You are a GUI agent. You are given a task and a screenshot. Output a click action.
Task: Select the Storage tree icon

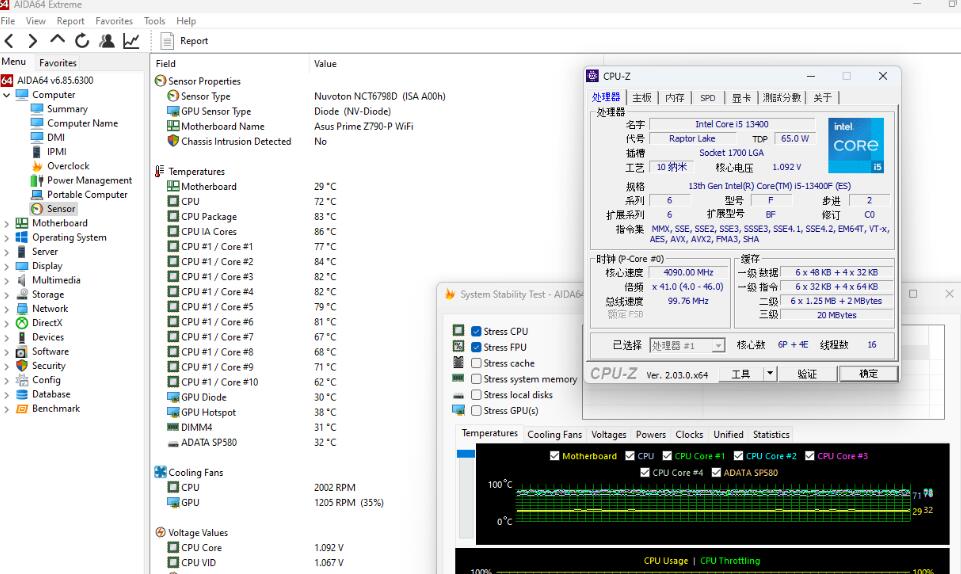coord(22,294)
